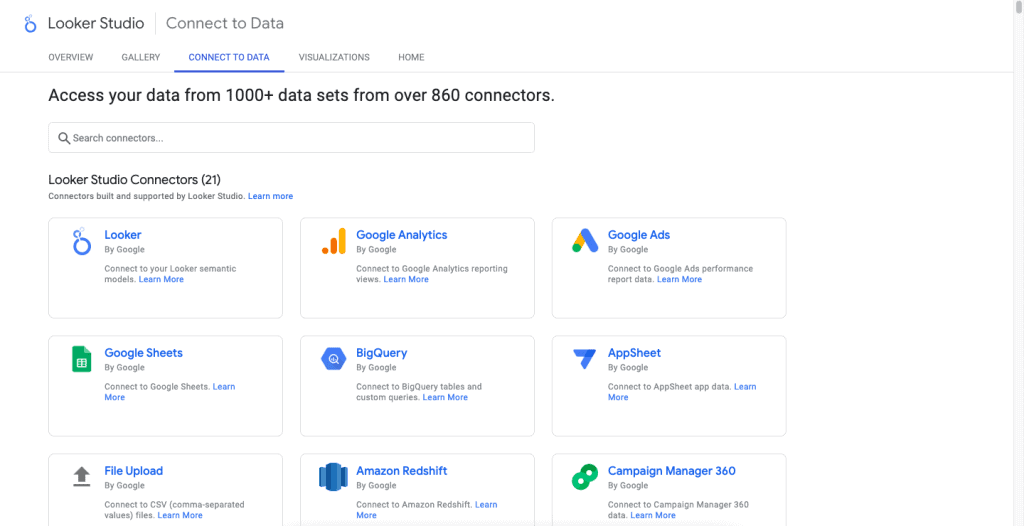Go to the Visualizations tab

334,58
